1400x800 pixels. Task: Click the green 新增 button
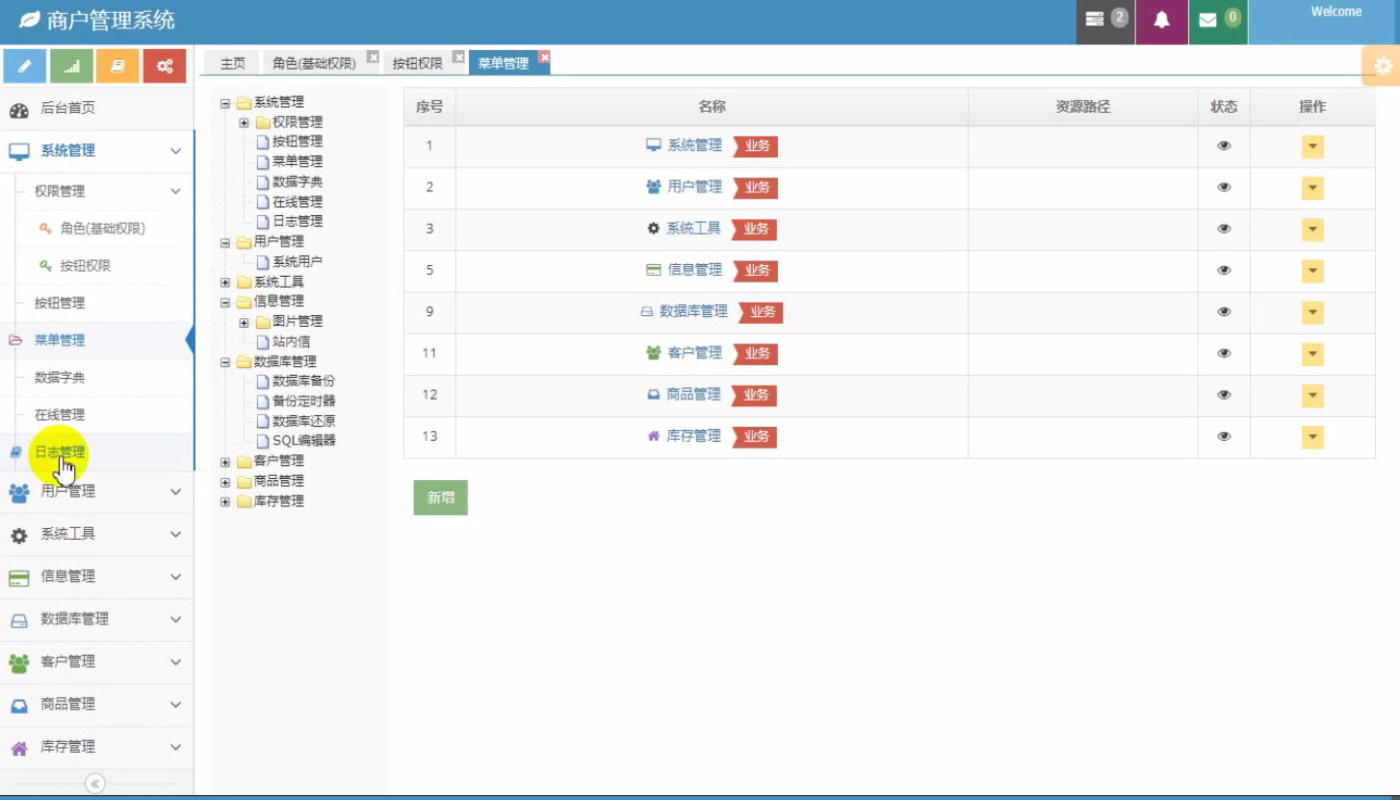click(440, 498)
